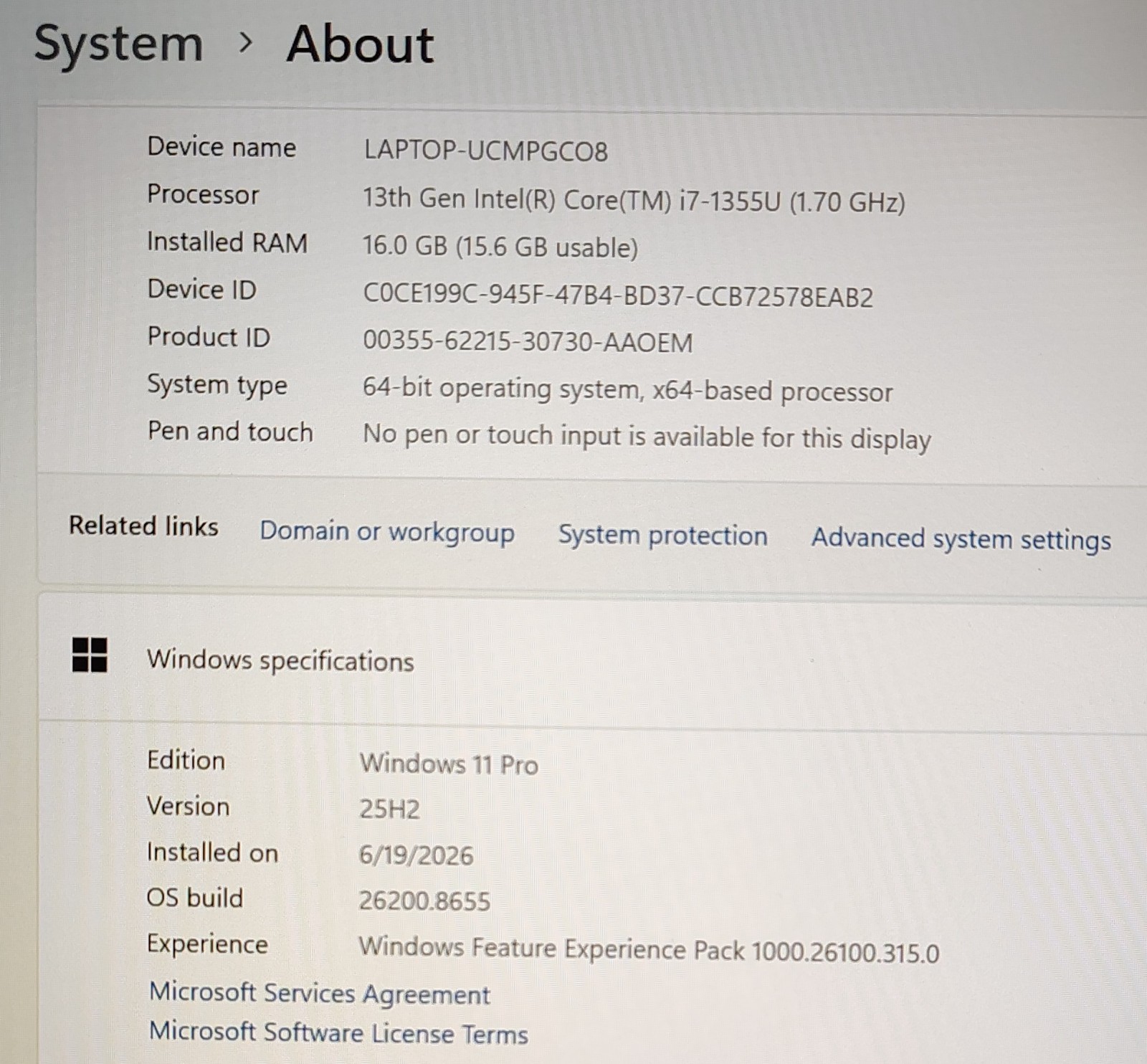The height and width of the screenshot is (1064, 1147).
Task: Click the Device name label
Action: 222,147
